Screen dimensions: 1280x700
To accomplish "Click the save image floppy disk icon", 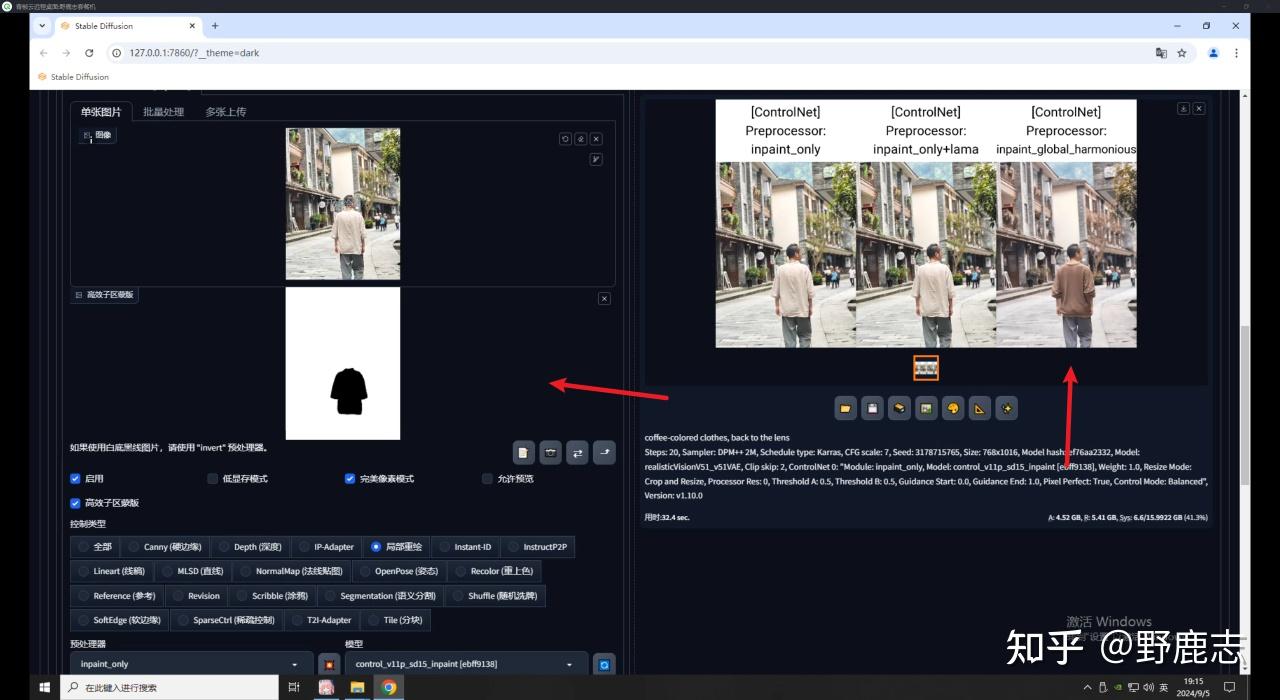I will coord(873,408).
